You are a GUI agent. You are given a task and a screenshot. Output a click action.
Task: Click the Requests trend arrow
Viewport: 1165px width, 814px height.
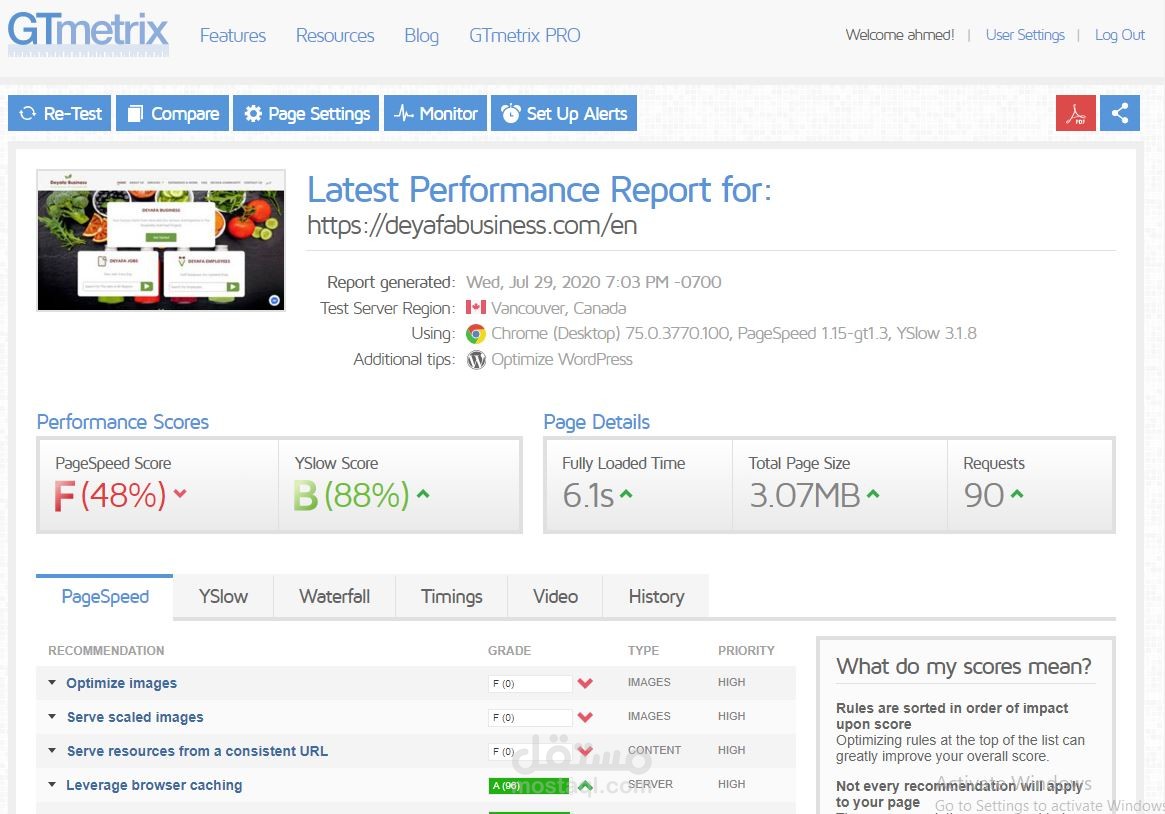tap(1016, 493)
